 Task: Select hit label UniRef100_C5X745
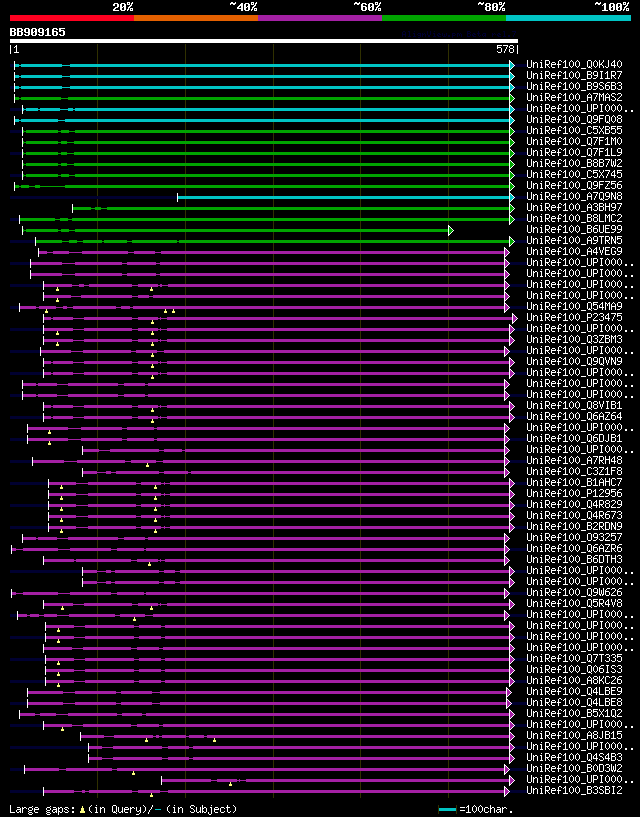(x=574, y=175)
